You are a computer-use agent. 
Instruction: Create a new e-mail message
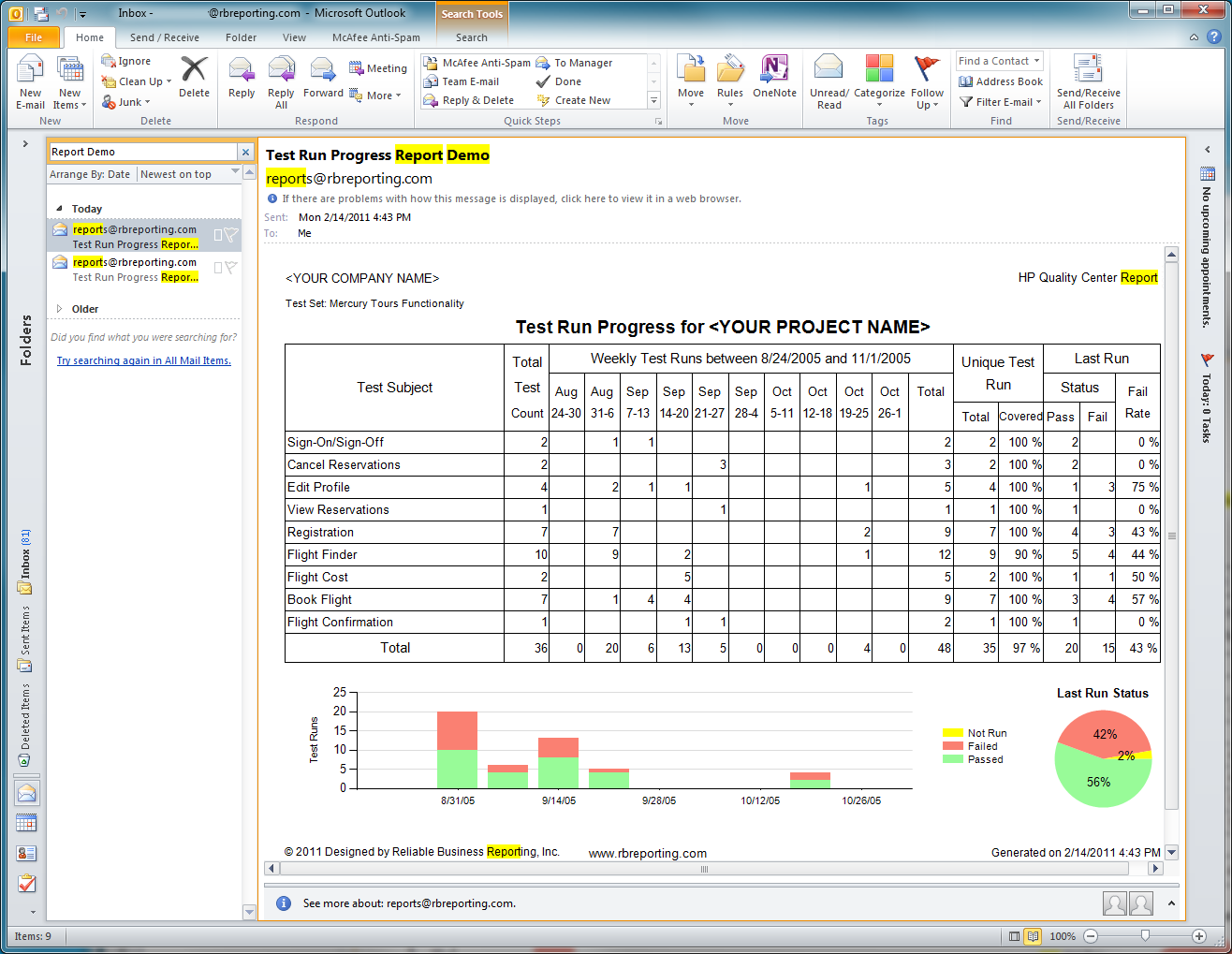[x=30, y=80]
